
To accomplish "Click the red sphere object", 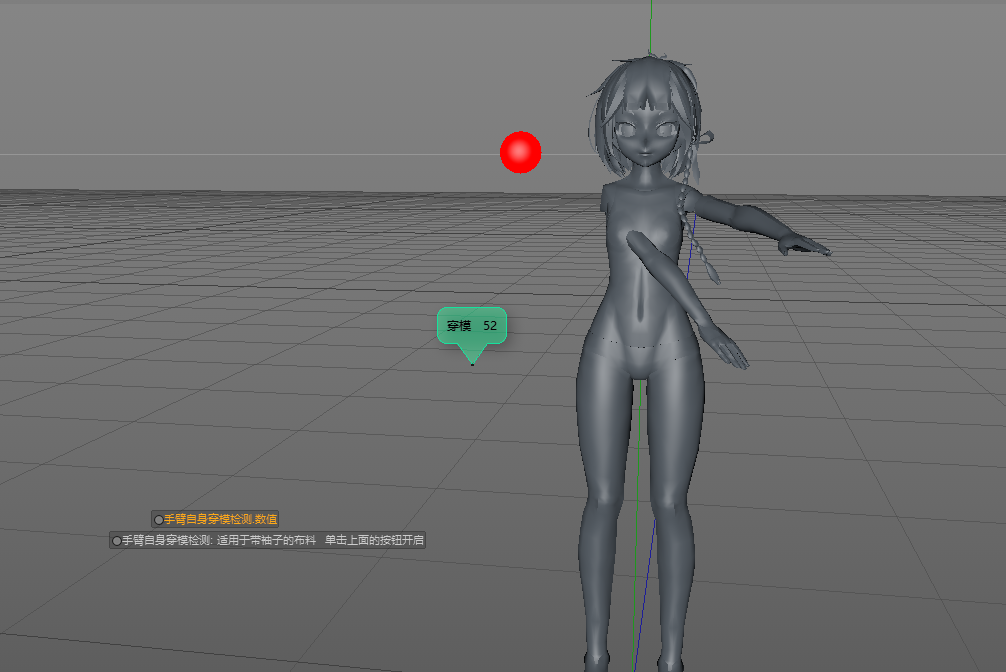I will tap(520, 152).
